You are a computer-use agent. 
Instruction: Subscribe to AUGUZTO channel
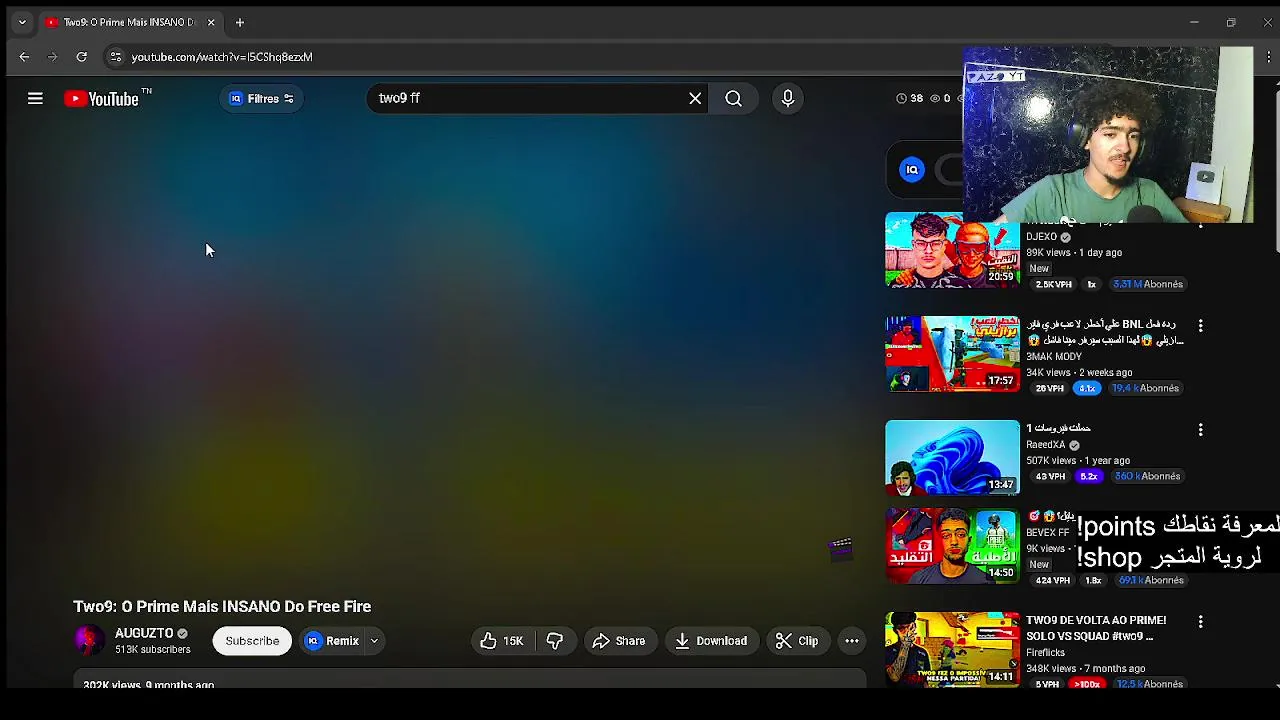coord(252,641)
